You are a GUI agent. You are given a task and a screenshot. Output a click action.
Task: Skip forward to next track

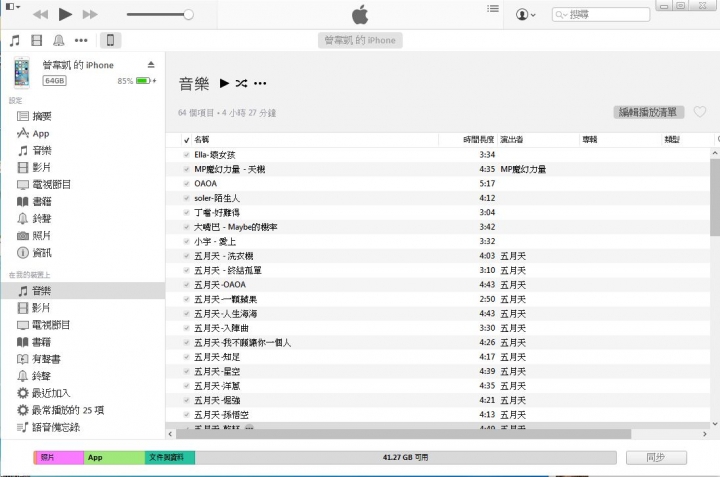[90, 15]
